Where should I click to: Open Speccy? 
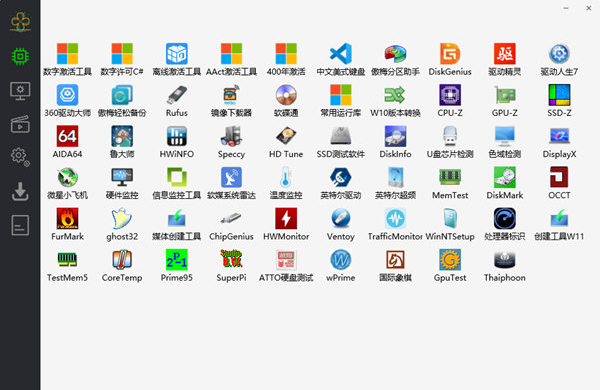[x=231, y=142]
